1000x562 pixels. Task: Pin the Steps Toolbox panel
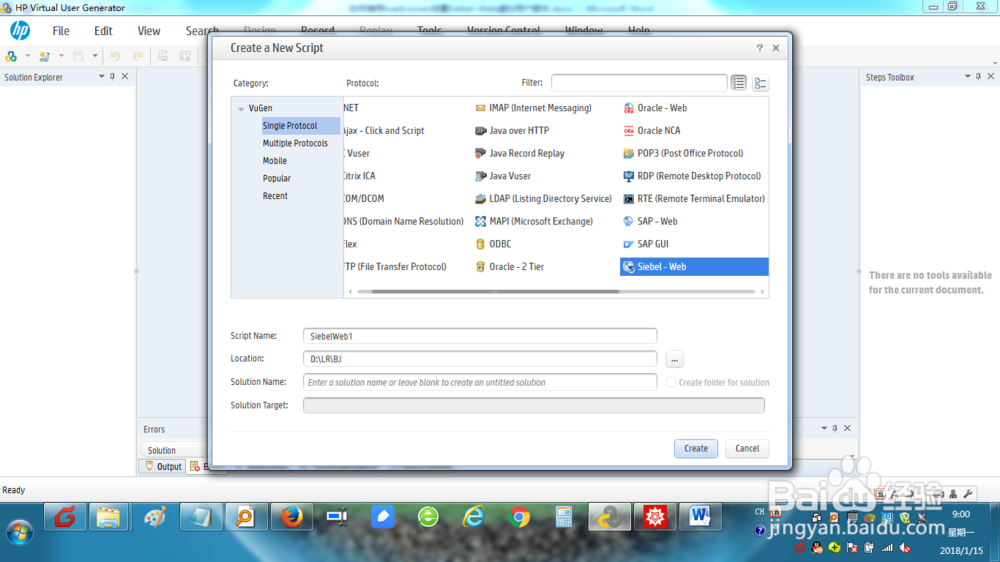pyautogui.click(x=978, y=77)
